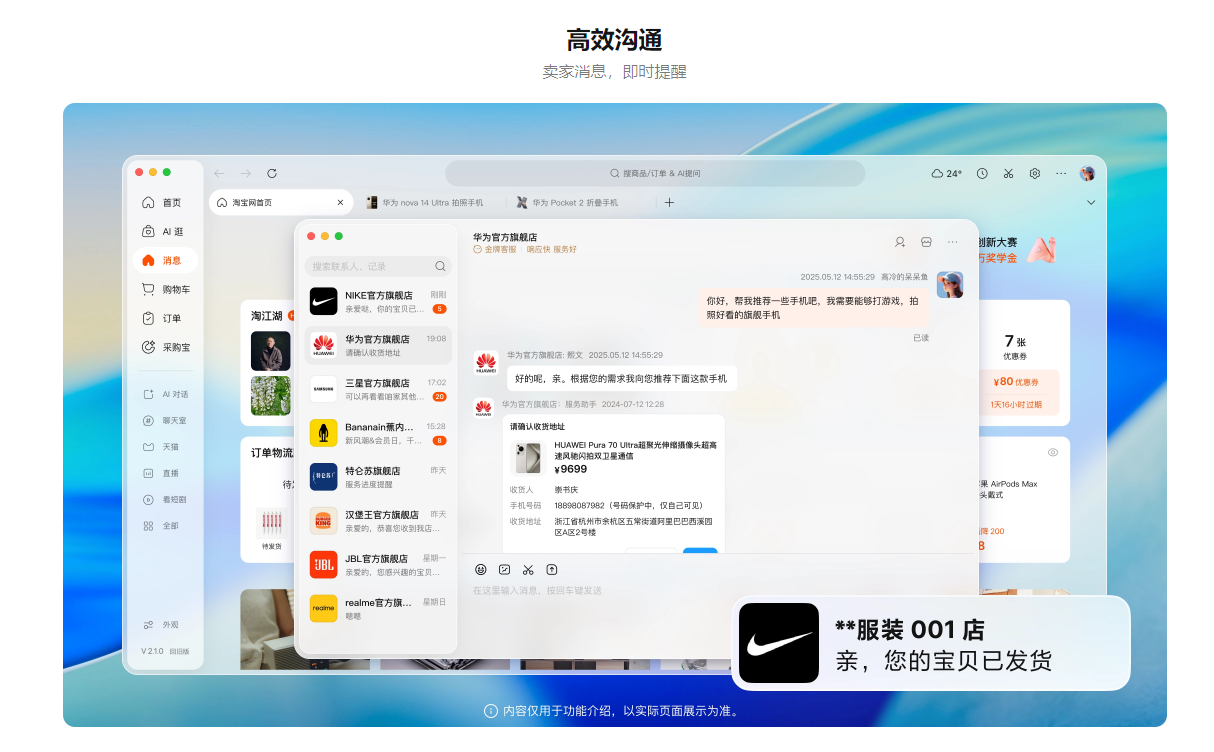
Task: Open the Bananain蕉内 conversation
Action: (378, 433)
